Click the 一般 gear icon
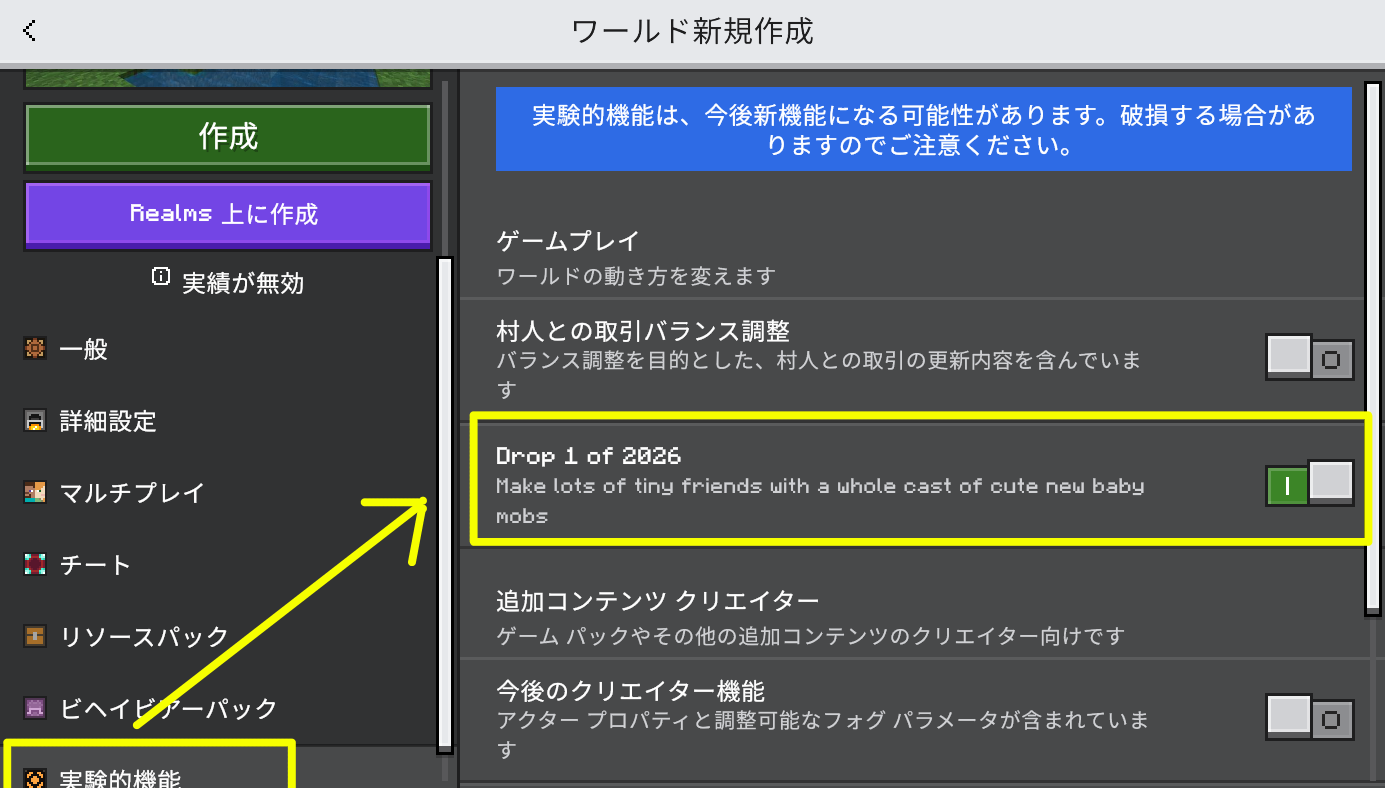Screen dimensions: 1385x788 tap(35, 349)
